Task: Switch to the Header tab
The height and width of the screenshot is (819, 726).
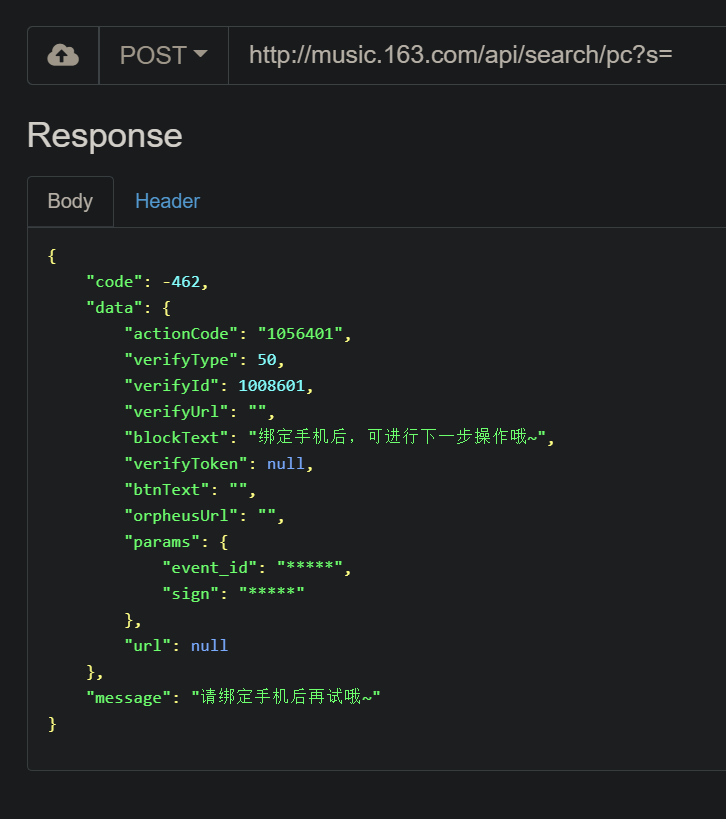Action: [167, 201]
